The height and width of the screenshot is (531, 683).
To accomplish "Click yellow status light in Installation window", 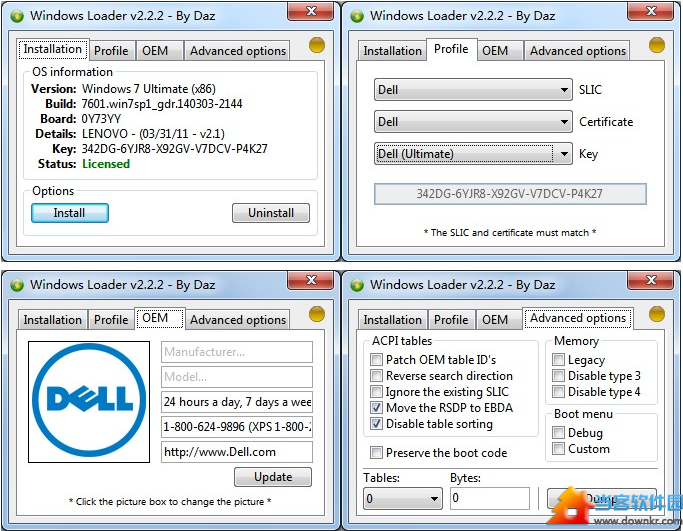I will pyautogui.click(x=317, y=45).
